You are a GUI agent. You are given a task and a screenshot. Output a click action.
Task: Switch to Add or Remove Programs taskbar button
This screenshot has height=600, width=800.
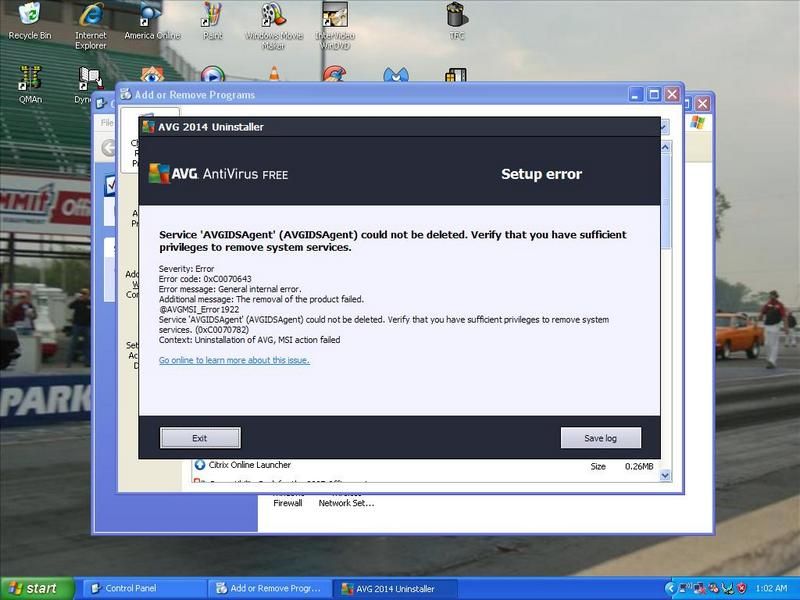click(x=270, y=588)
